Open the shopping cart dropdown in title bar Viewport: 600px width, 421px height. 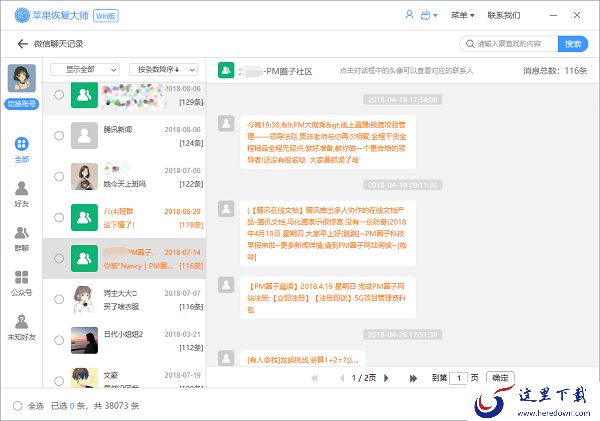[429, 15]
